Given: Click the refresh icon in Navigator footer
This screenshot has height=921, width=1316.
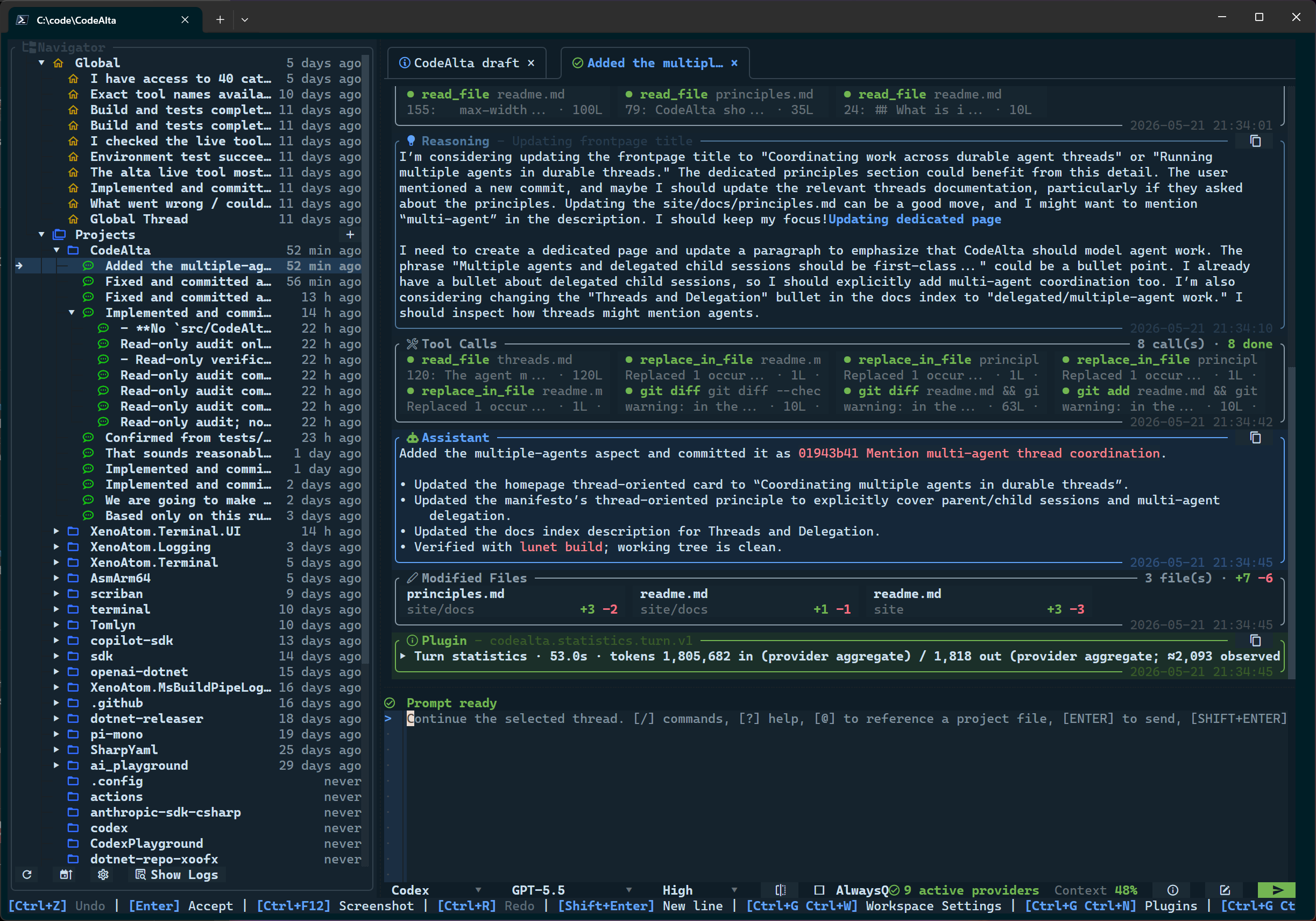Looking at the screenshot, I should point(27,875).
